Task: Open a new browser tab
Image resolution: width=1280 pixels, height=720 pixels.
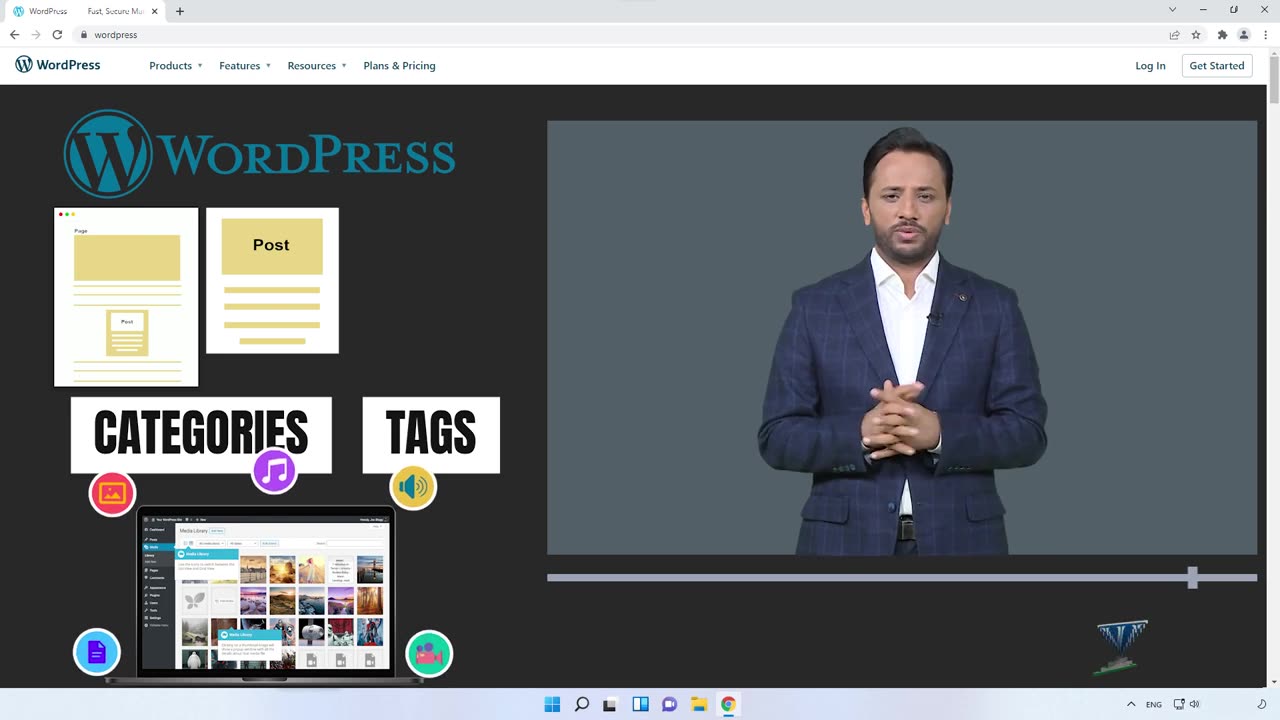Action: click(180, 11)
